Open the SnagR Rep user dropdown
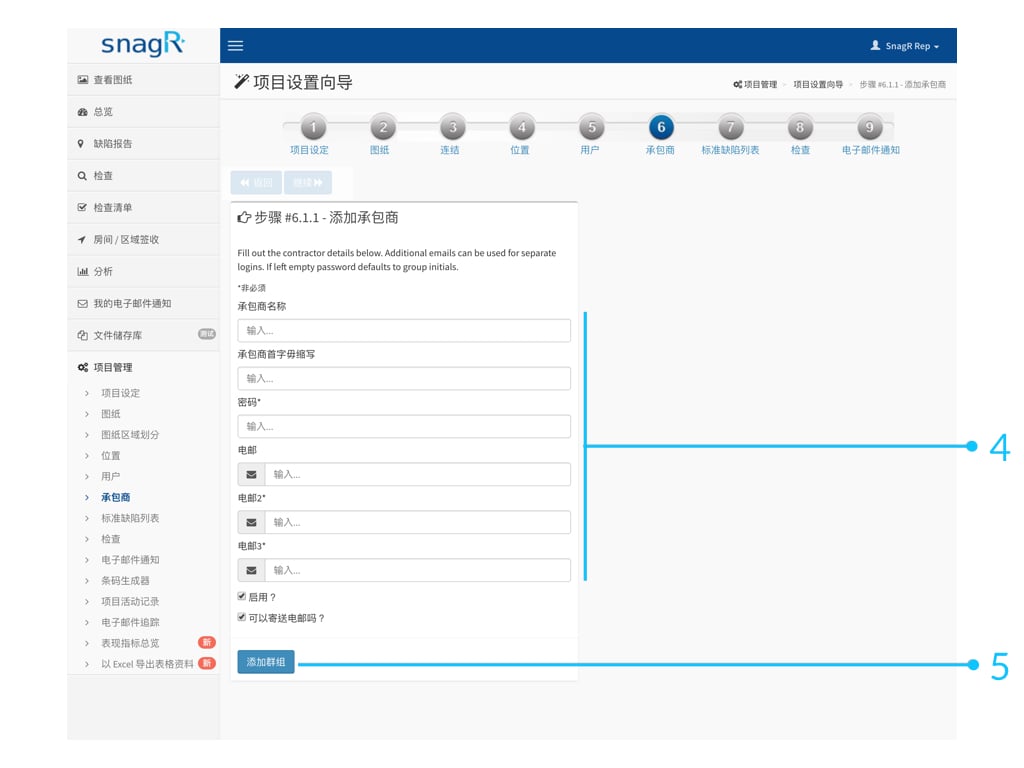 tap(904, 46)
